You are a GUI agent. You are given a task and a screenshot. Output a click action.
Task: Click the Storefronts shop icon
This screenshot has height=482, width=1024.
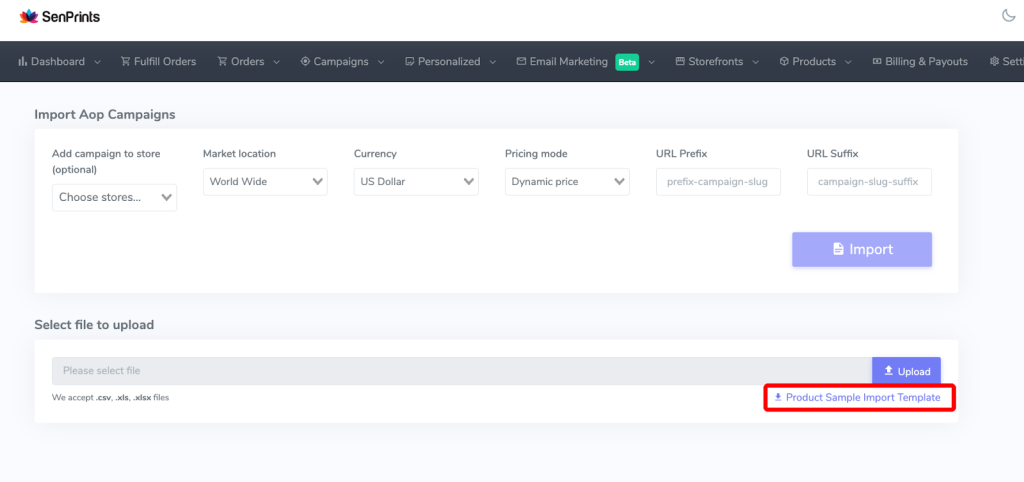coord(680,61)
